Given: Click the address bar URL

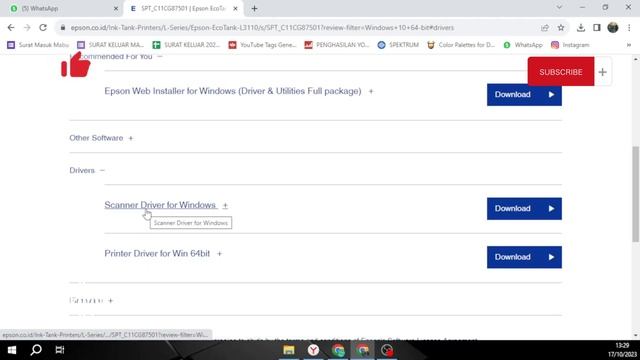Looking at the screenshot, I should coord(262,28).
